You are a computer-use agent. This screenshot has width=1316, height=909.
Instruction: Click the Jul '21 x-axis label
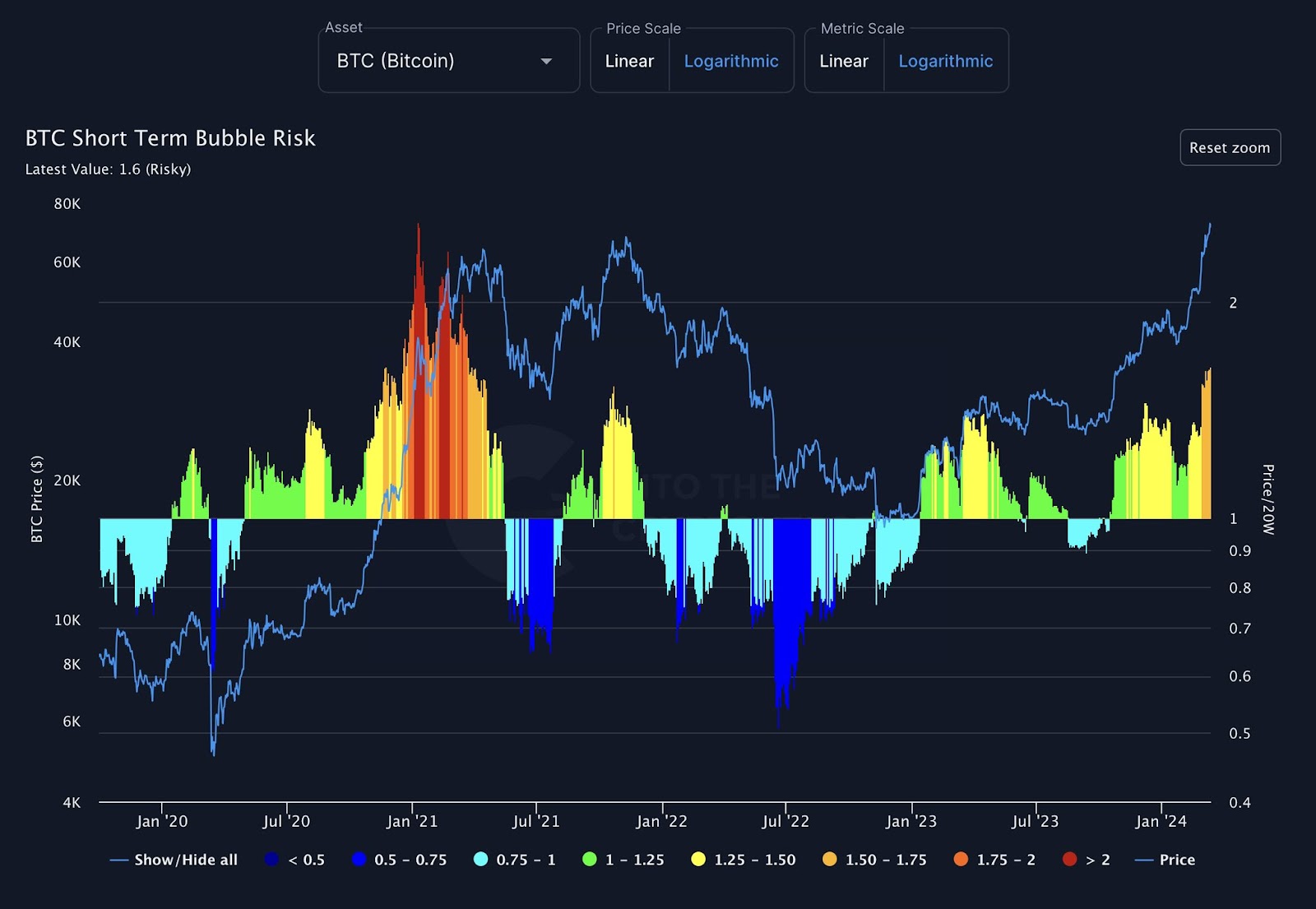pos(535,821)
